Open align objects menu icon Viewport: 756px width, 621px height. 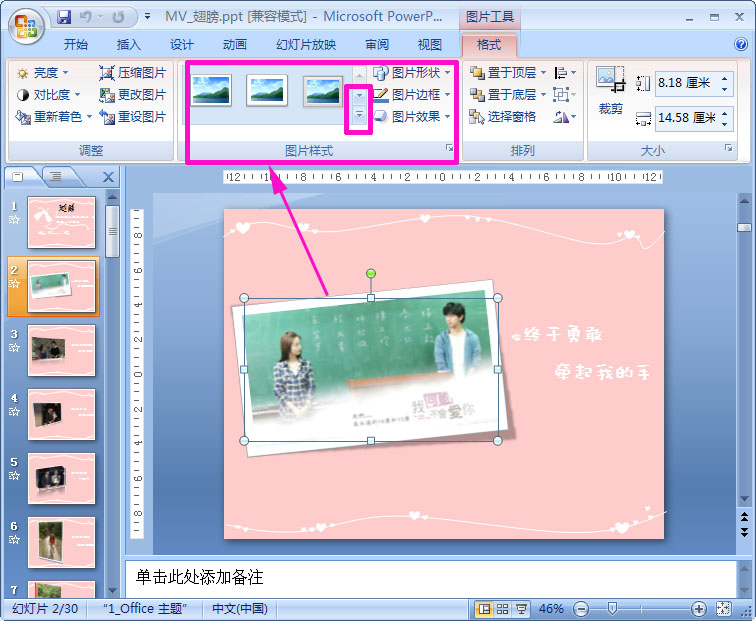(565, 73)
